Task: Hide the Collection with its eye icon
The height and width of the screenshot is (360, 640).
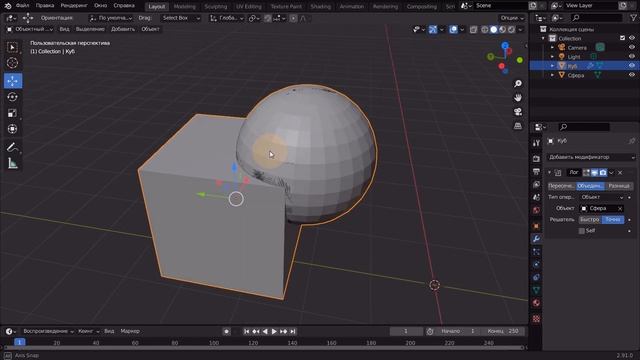Action: click(632, 38)
